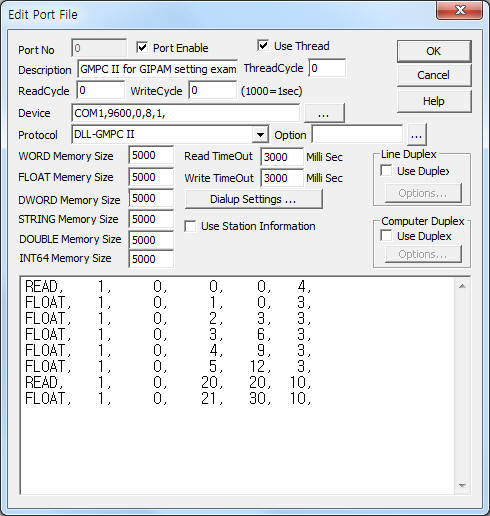Toggle the Port Enable checkbox

(142, 47)
